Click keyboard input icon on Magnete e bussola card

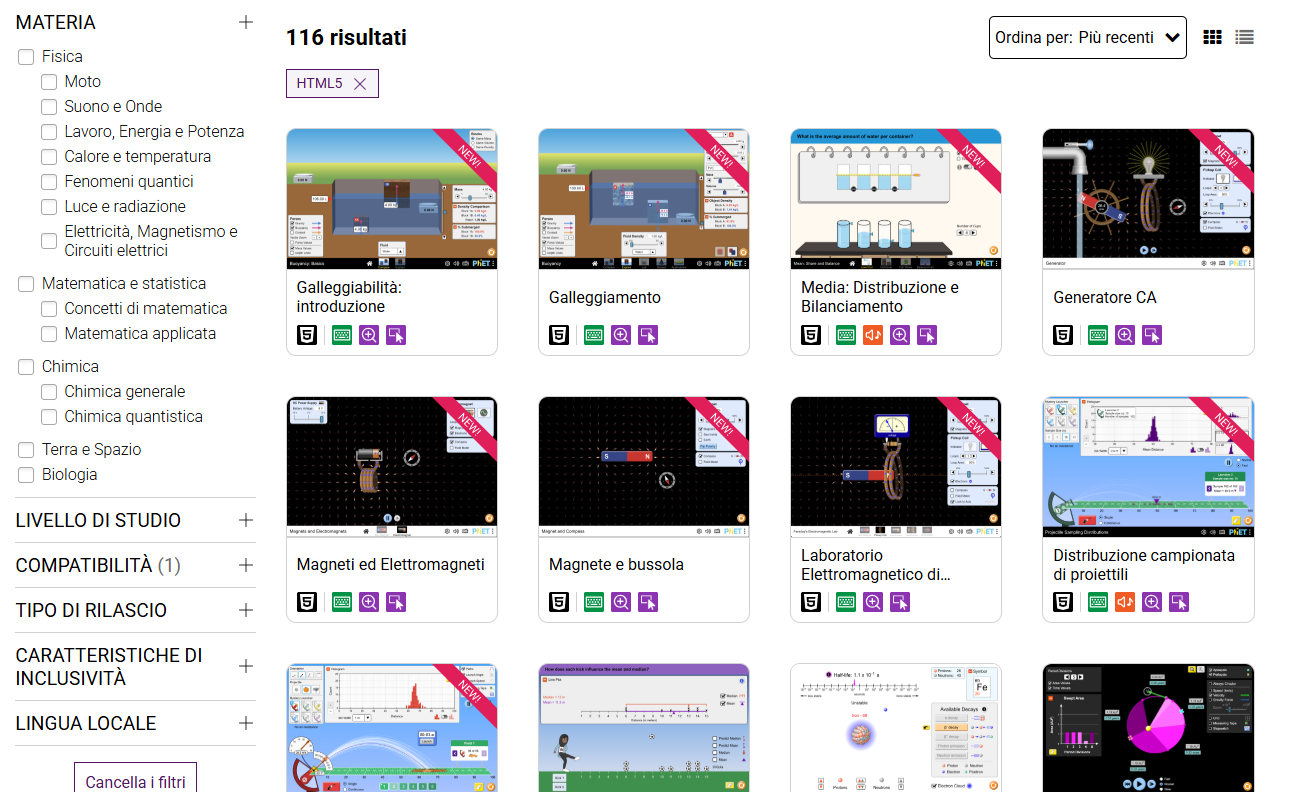tap(594, 602)
